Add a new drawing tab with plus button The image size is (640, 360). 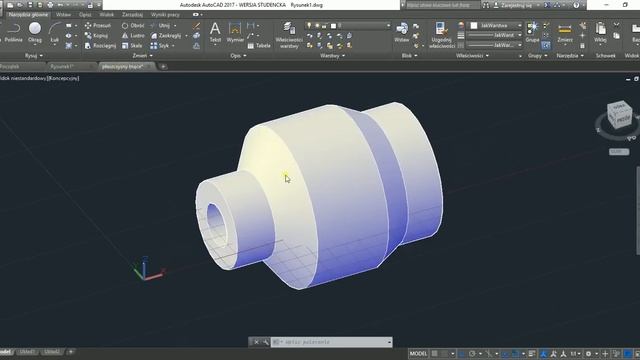pos(163,67)
